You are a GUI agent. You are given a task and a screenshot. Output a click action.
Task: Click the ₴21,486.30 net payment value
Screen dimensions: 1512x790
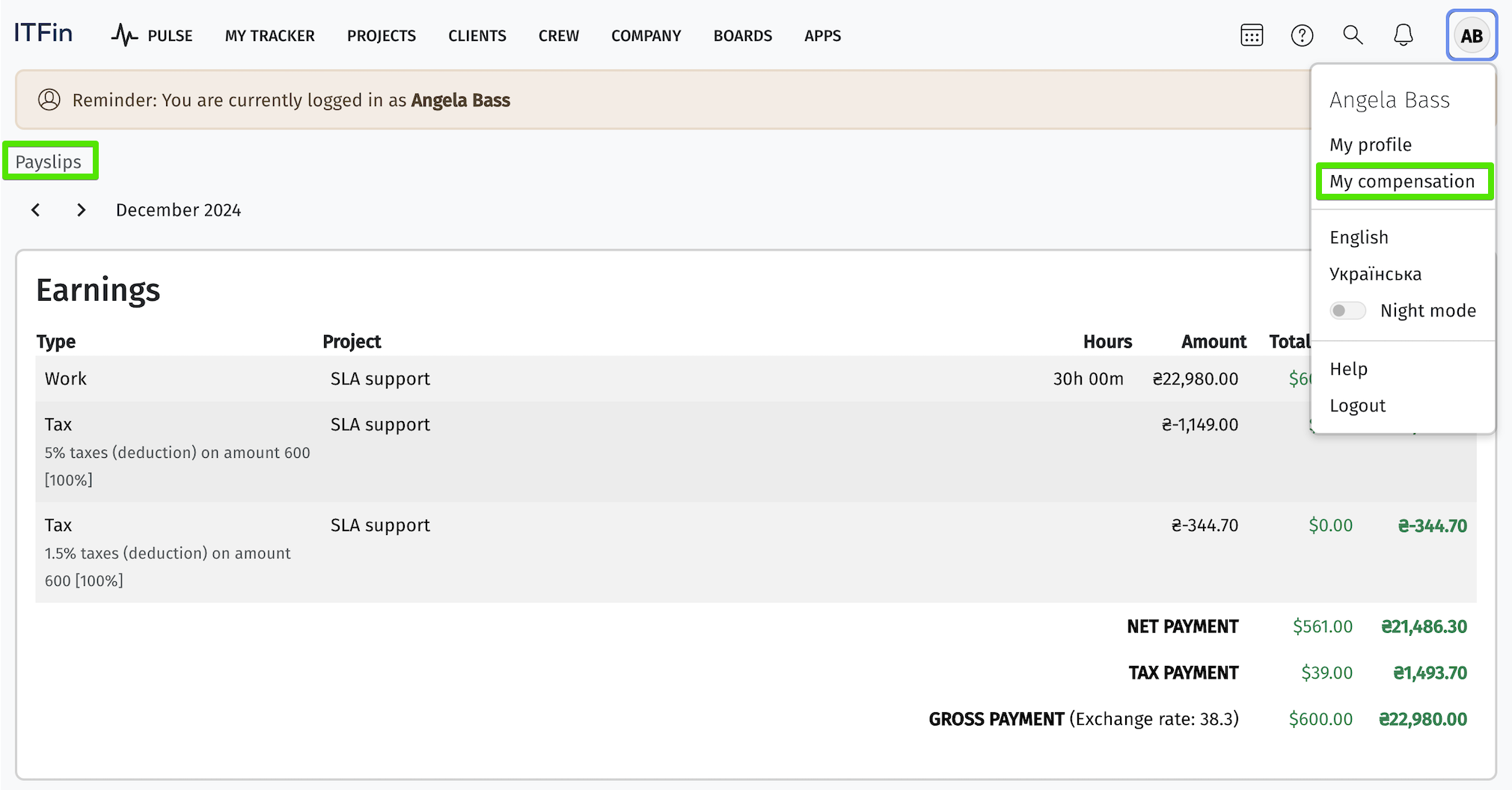click(x=1424, y=626)
